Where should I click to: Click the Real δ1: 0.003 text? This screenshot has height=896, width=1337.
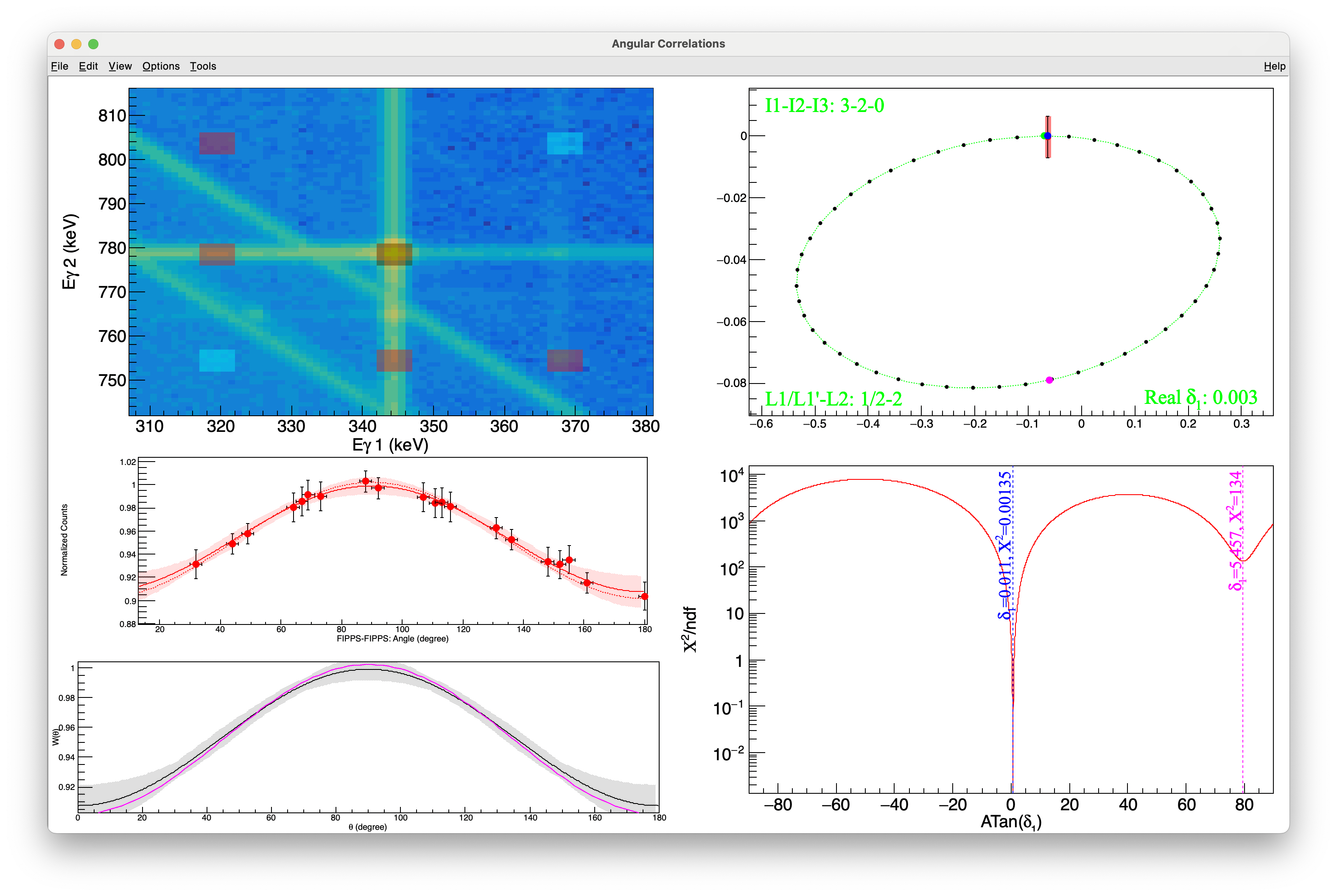[x=1200, y=398]
